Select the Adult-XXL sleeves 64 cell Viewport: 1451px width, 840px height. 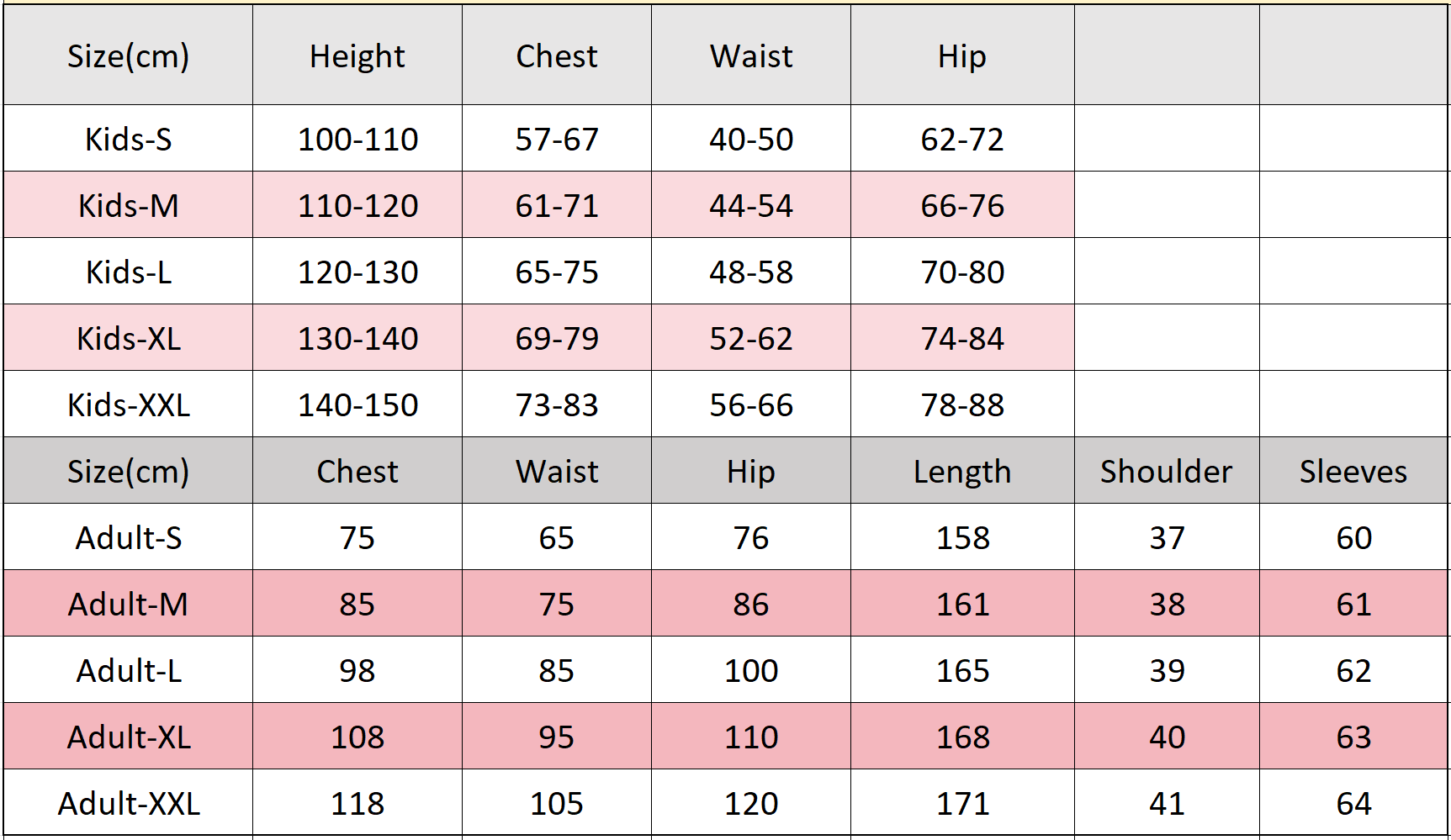coord(1353,803)
